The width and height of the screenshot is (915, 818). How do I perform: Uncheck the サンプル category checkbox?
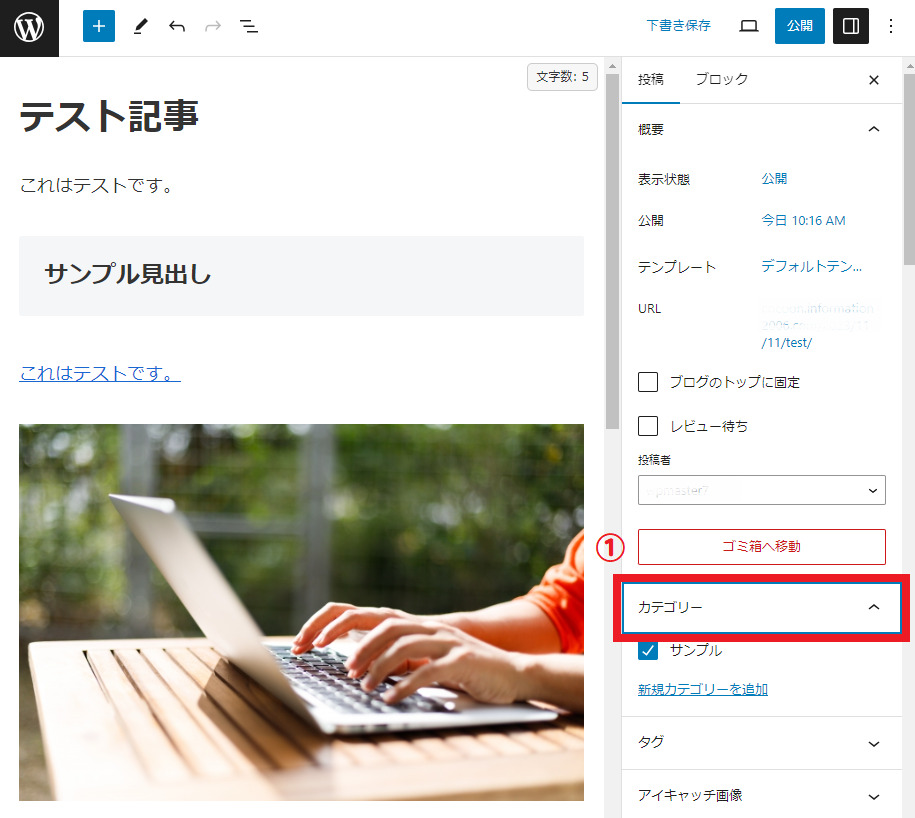pos(648,650)
